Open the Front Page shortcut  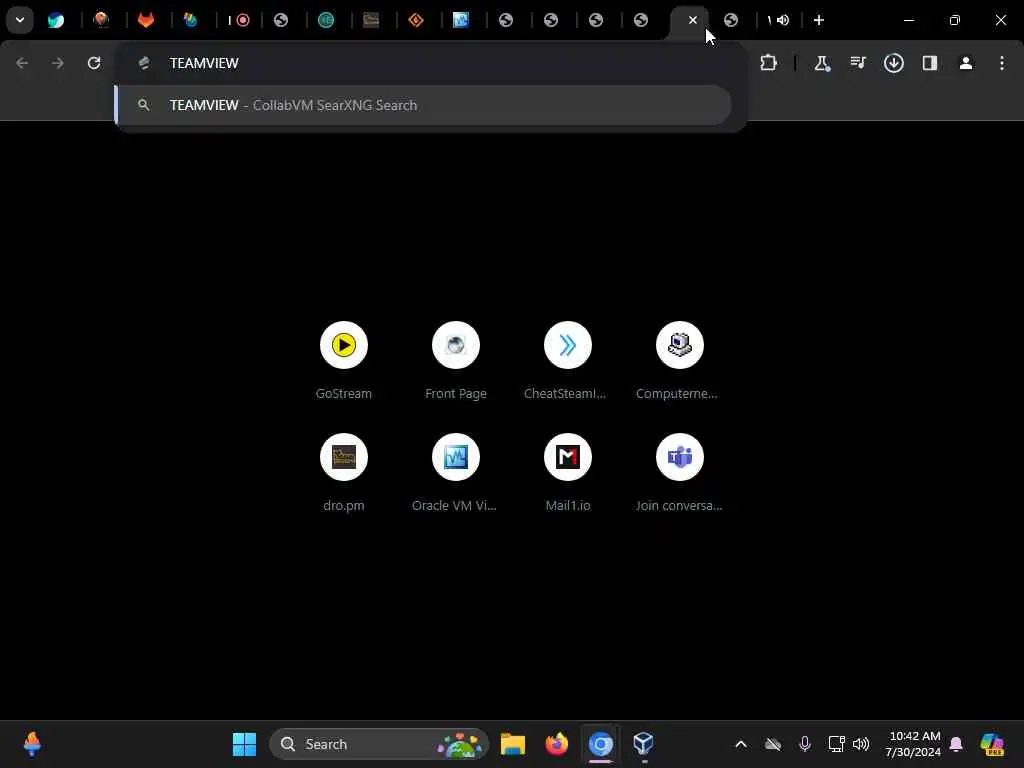(x=456, y=360)
